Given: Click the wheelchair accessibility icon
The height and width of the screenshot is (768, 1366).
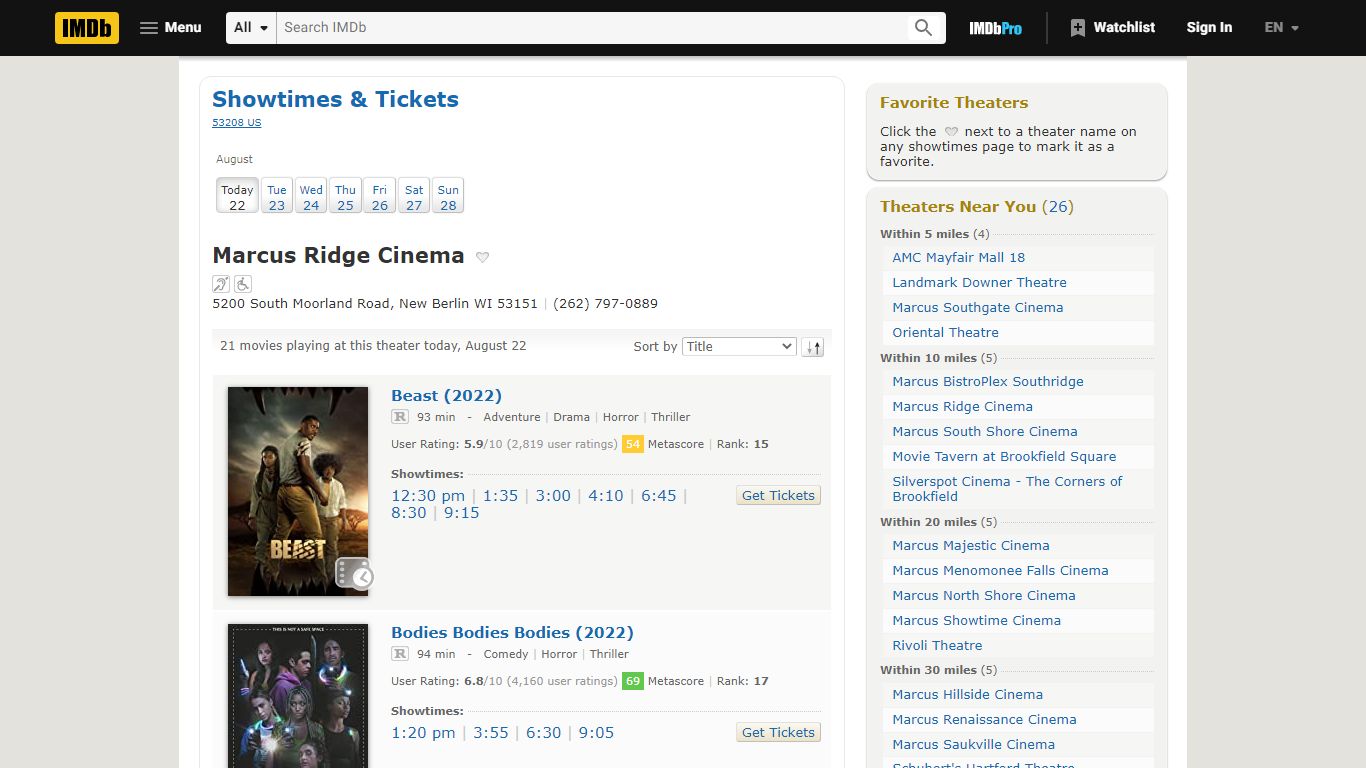Looking at the screenshot, I should [x=243, y=284].
